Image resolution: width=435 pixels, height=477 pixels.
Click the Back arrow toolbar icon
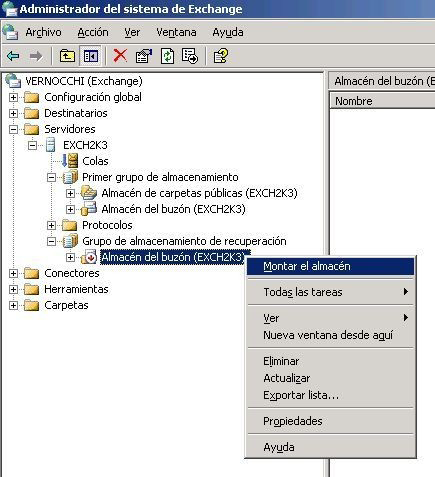pyautogui.click(x=13, y=56)
